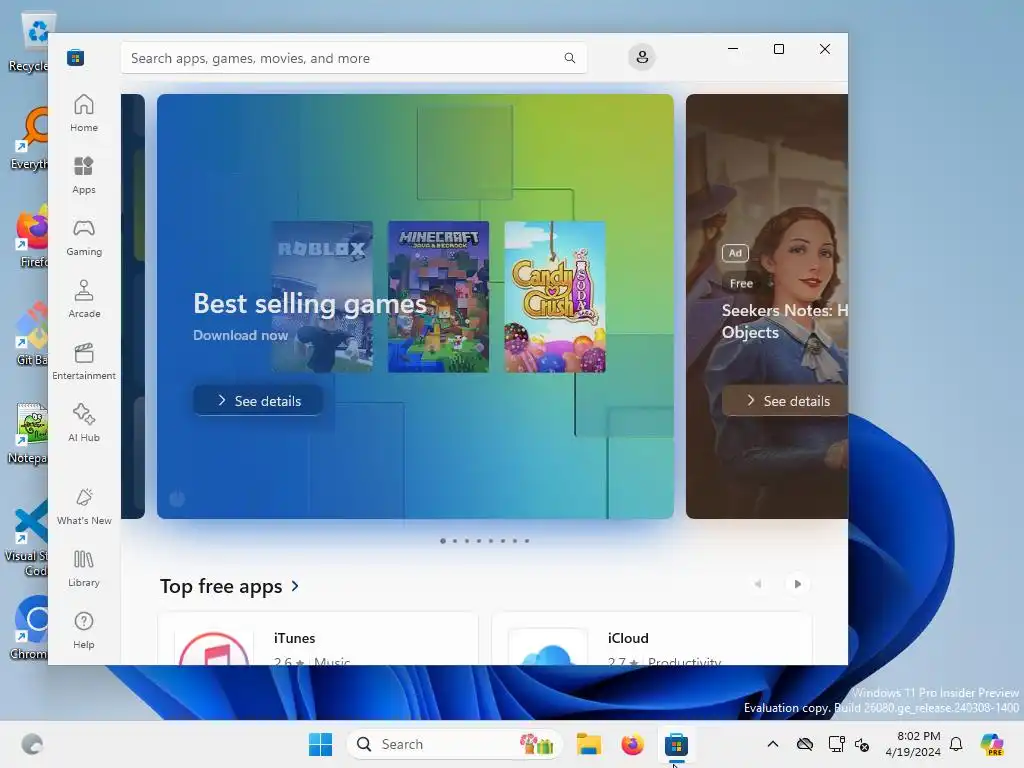The height and width of the screenshot is (768, 1024).
Task: Open the volume muted tray icon
Action: 862,744
